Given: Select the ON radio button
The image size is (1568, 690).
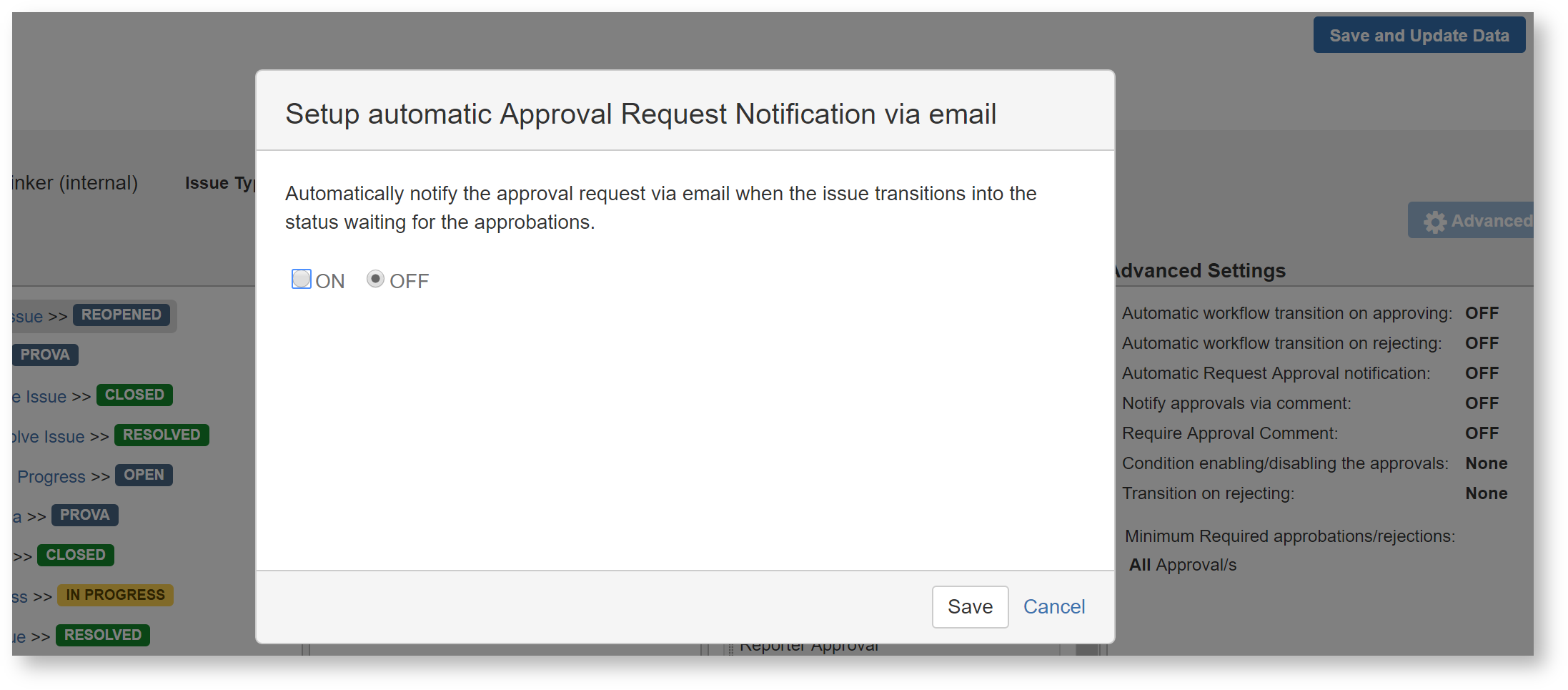Looking at the screenshot, I should (x=302, y=279).
